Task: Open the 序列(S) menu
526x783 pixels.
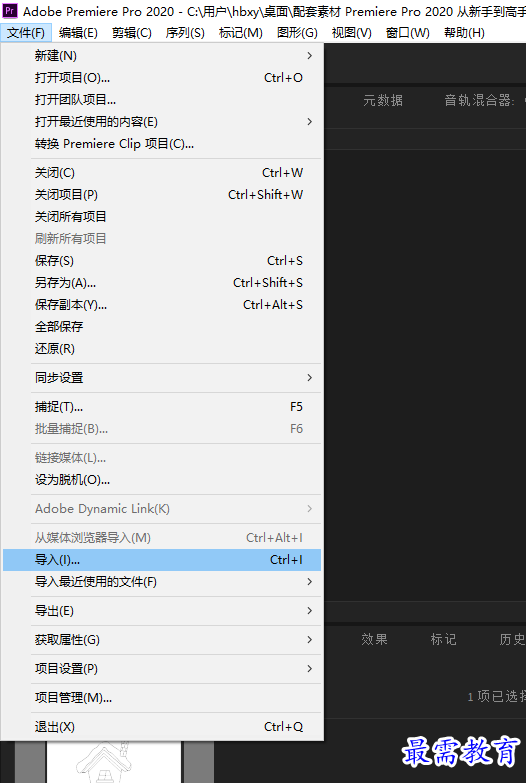Action: point(185,33)
